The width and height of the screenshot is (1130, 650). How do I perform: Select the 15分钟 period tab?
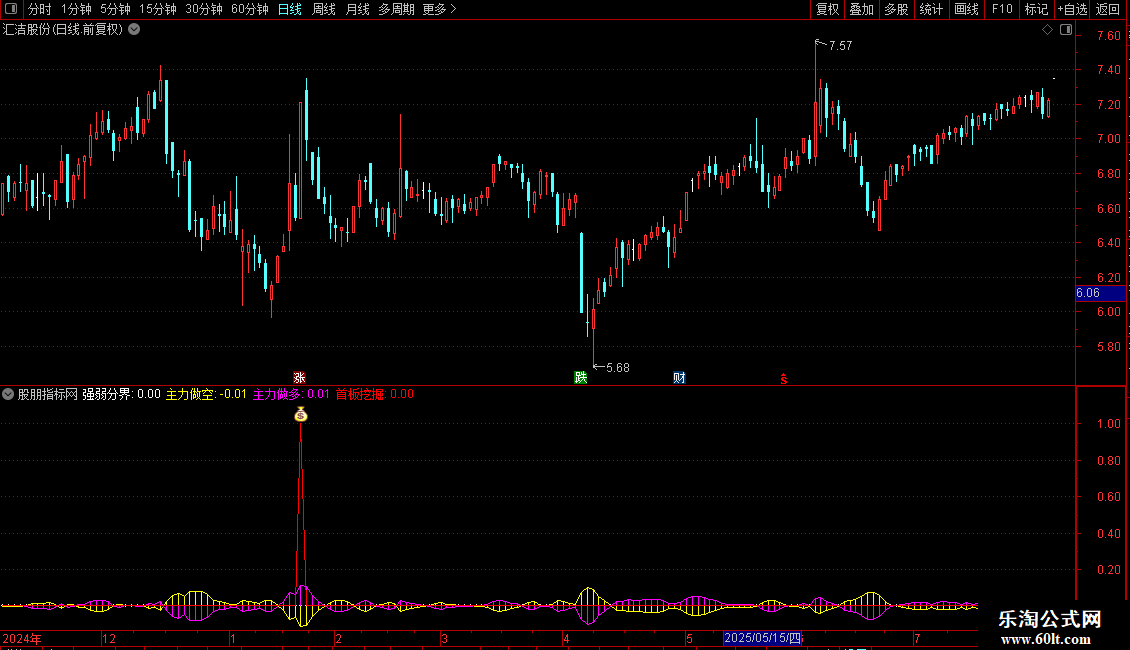[x=158, y=9]
